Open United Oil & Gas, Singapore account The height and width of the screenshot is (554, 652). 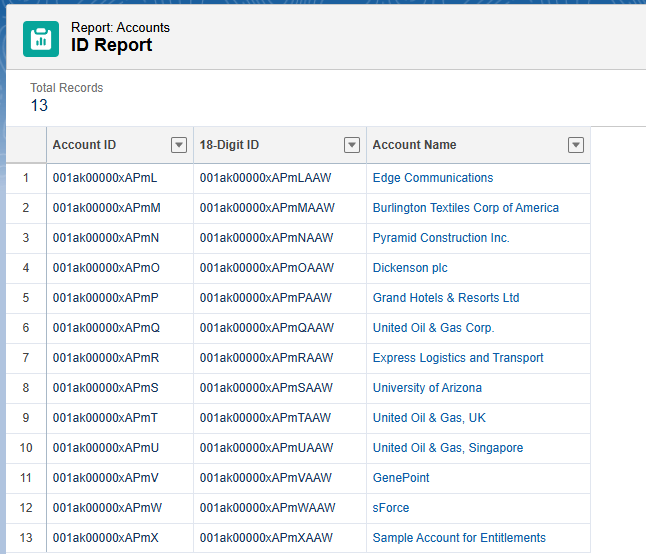click(x=447, y=448)
